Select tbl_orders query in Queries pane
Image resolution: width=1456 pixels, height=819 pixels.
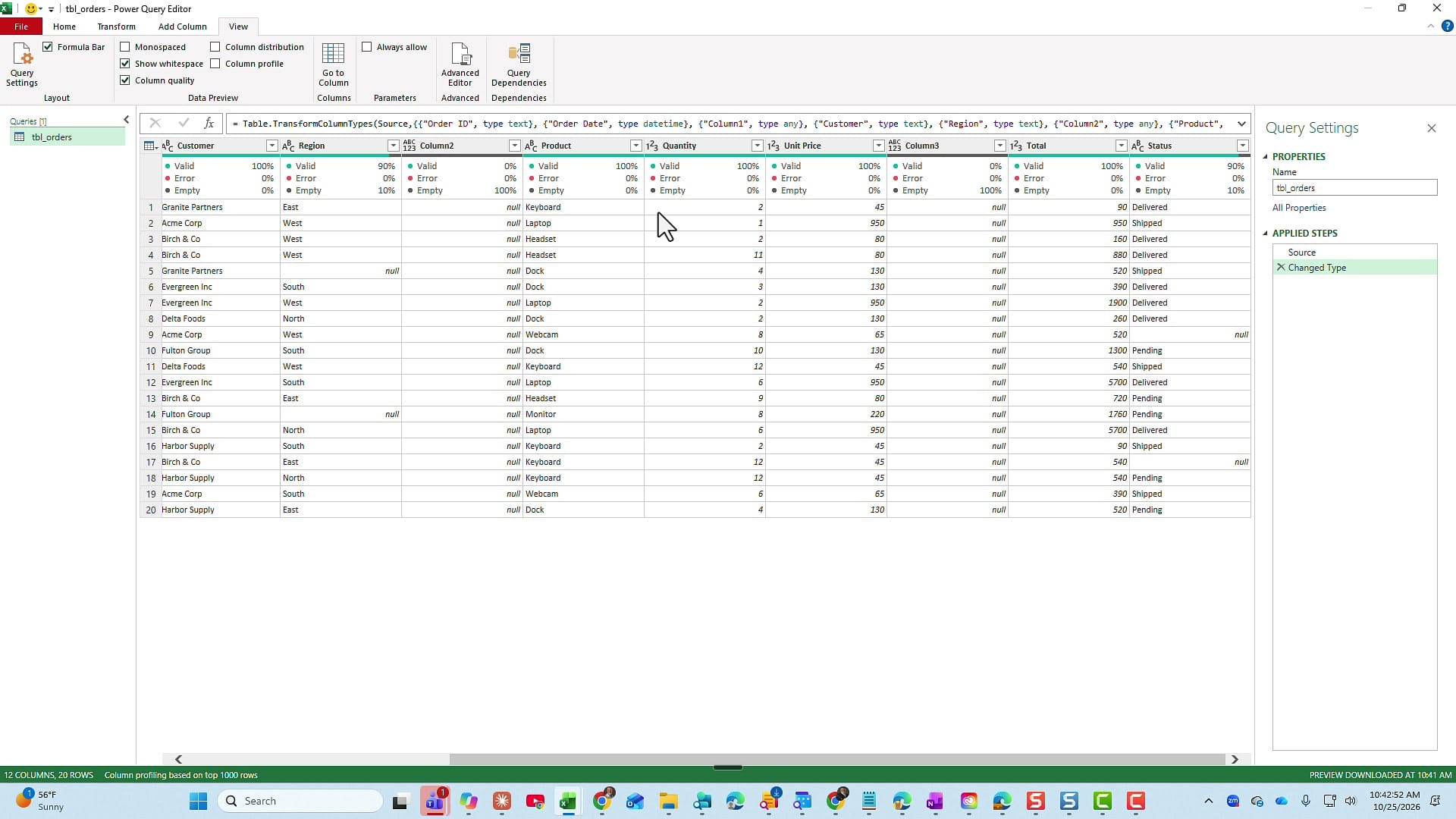pos(67,137)
